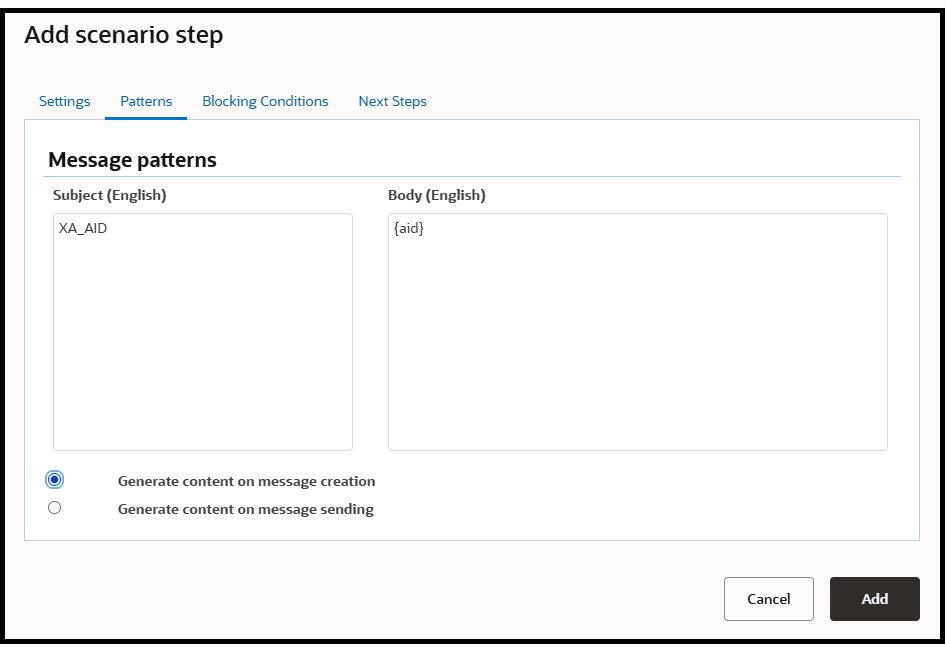Click the XA_AID text in Subject
This screenshot has height=647, width=945.
(83, 228)
